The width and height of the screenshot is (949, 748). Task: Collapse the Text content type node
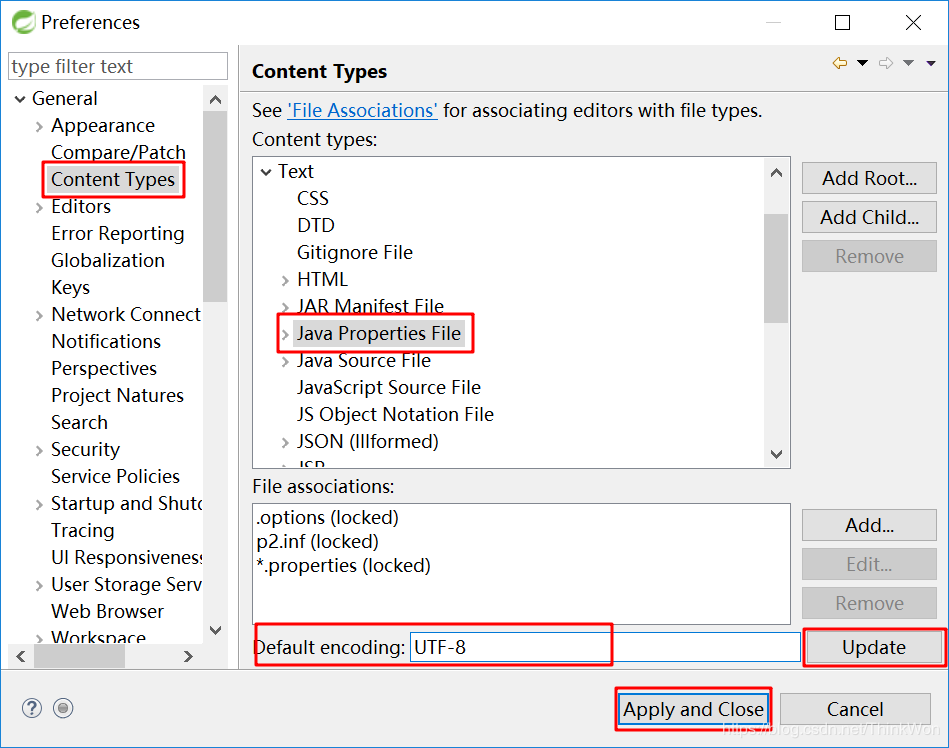pyautogui.click(x=266, y=172)
